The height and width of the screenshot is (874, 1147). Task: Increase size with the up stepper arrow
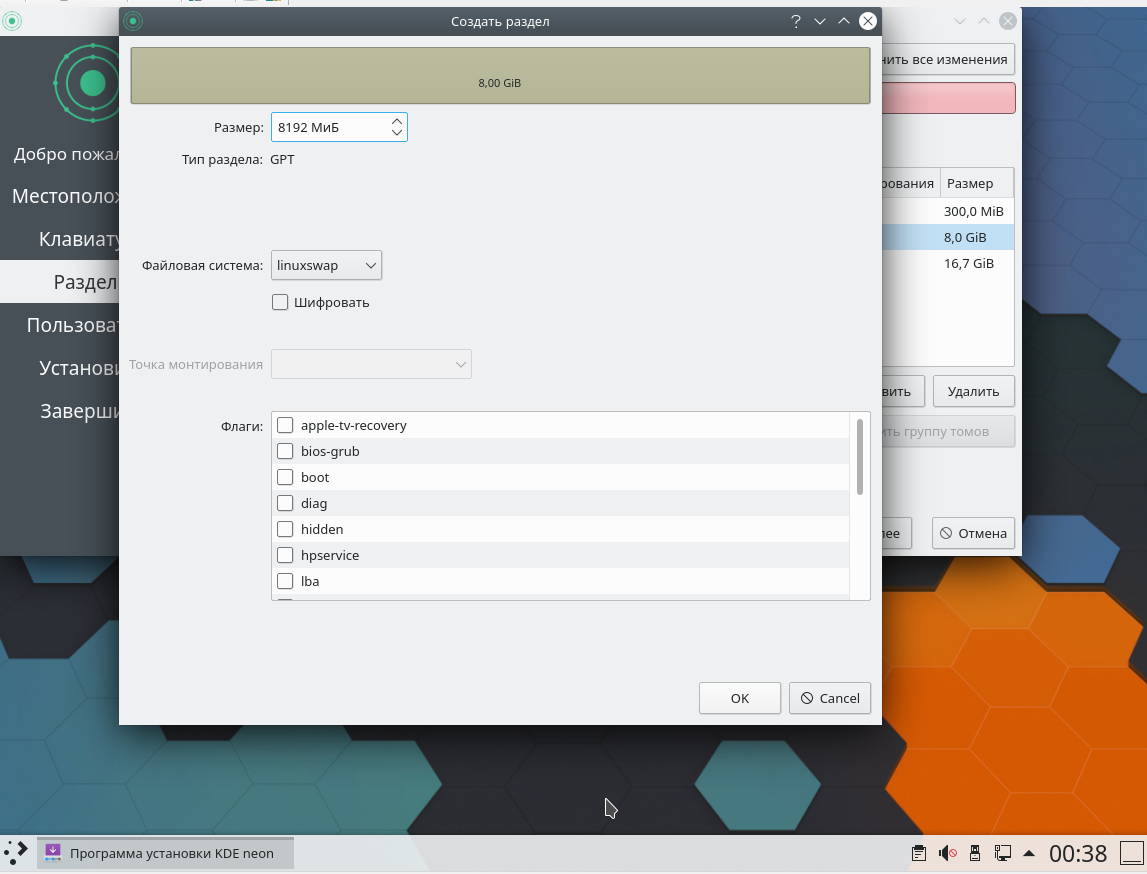pos(396,121)
